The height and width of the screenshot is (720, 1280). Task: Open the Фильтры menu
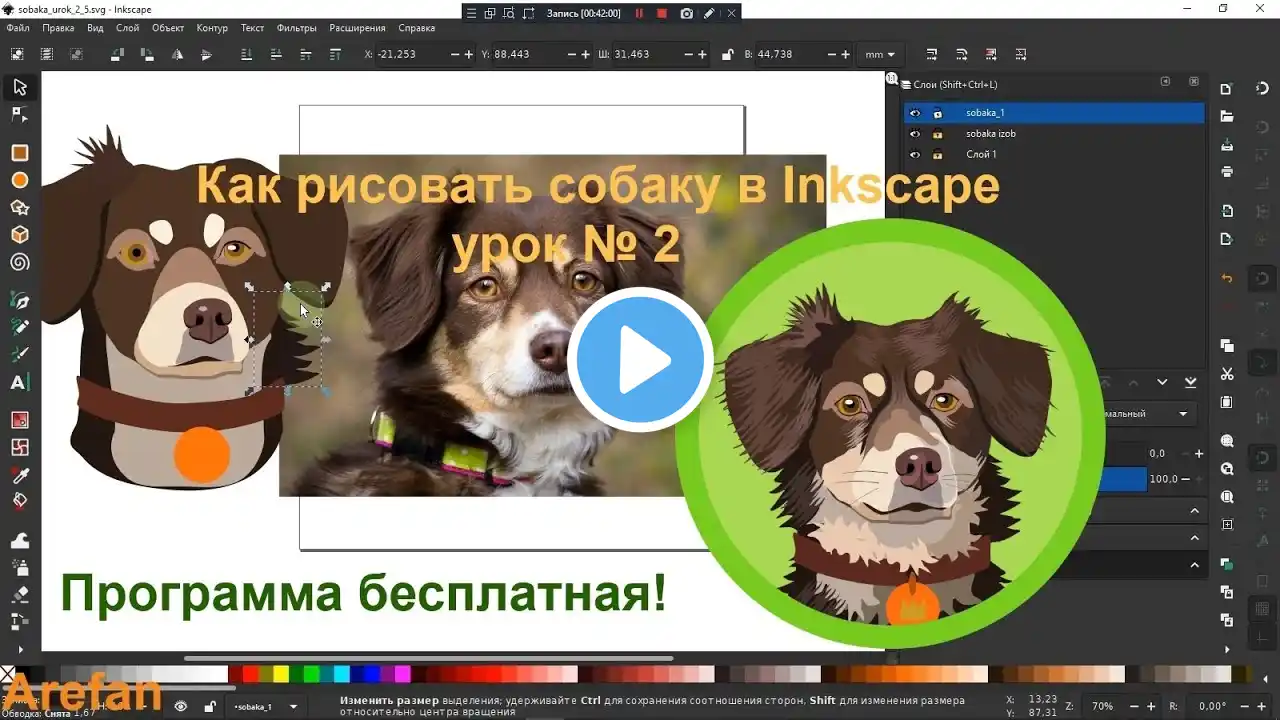[x=296, y=28]
